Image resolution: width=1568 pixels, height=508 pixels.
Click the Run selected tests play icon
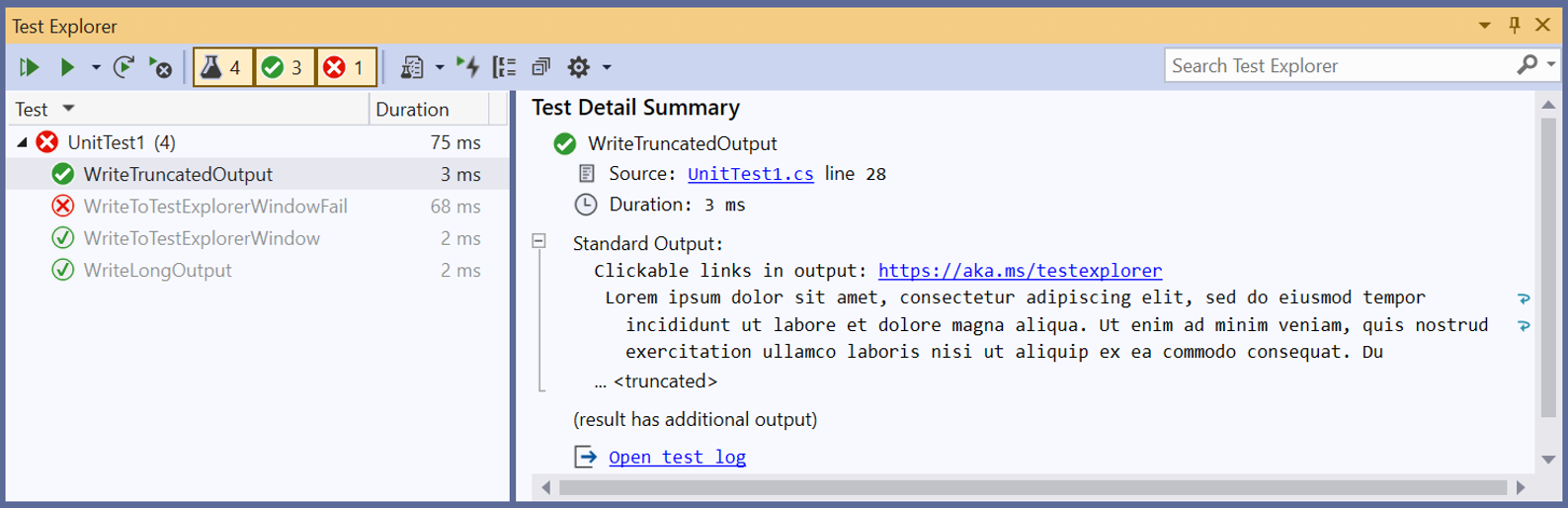pos(67,67)
